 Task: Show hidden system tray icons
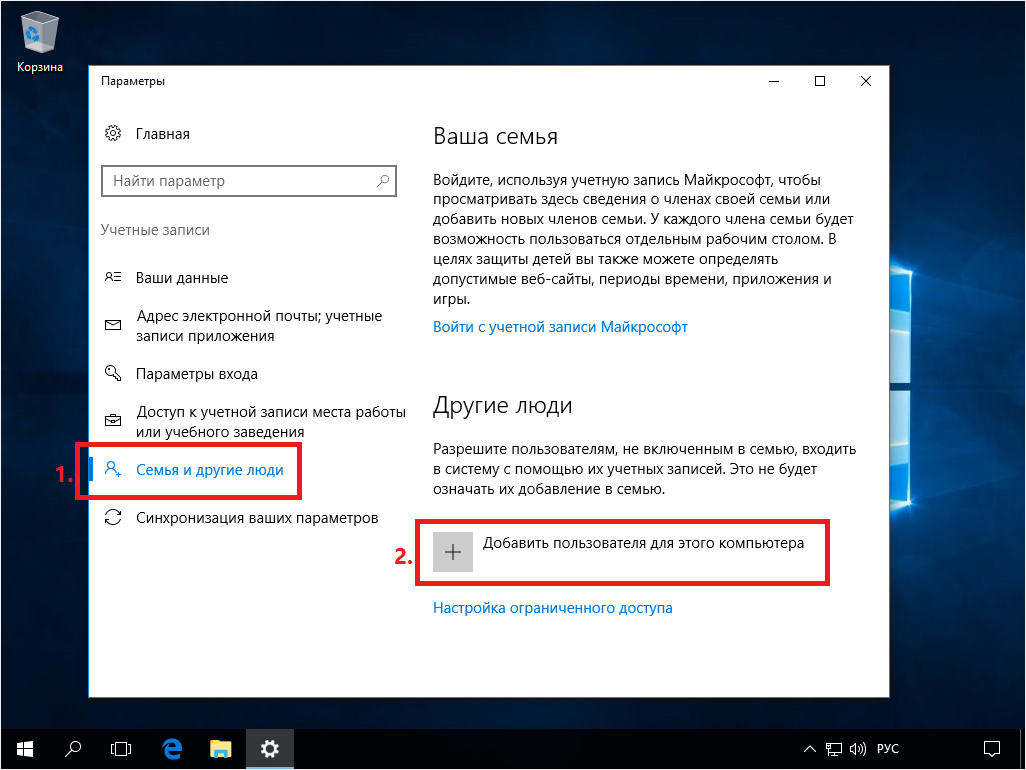coord(811,748)
